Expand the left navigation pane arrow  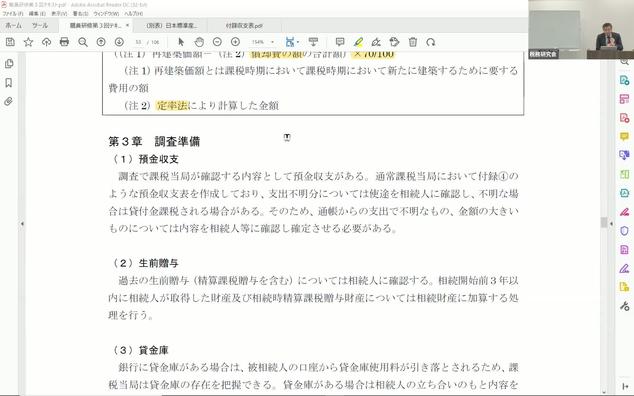tap(22, 224)
